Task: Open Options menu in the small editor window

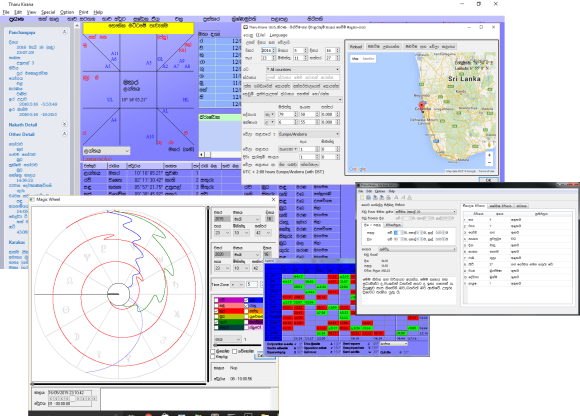Action: (x=380, y=191)
